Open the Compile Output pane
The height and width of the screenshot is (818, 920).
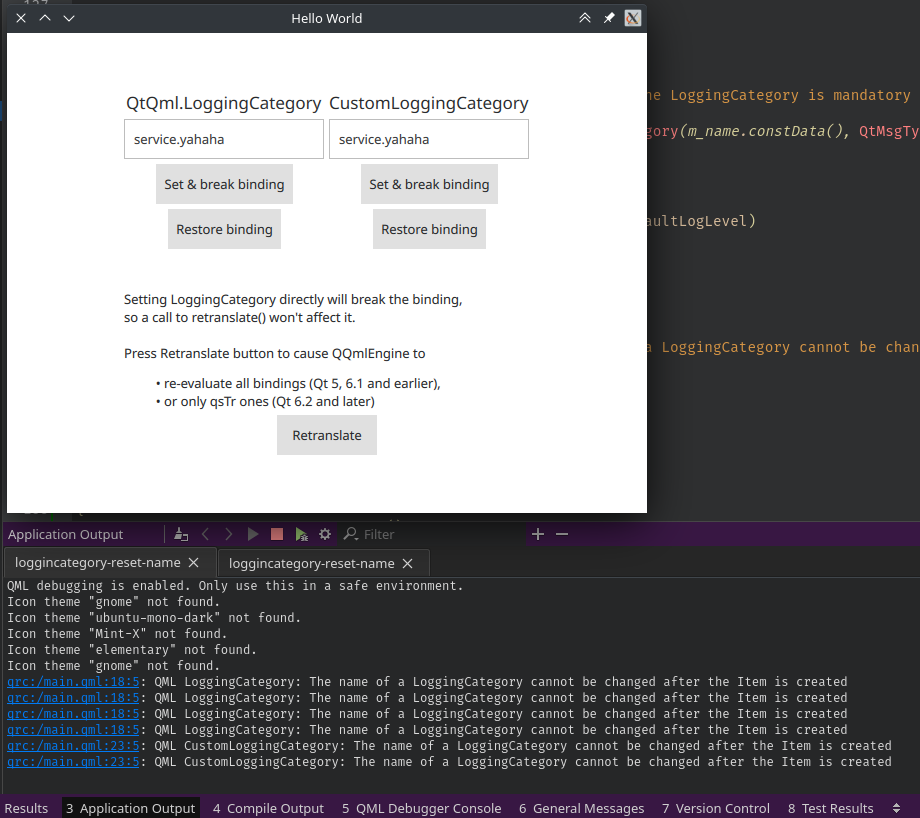point(268,808)
